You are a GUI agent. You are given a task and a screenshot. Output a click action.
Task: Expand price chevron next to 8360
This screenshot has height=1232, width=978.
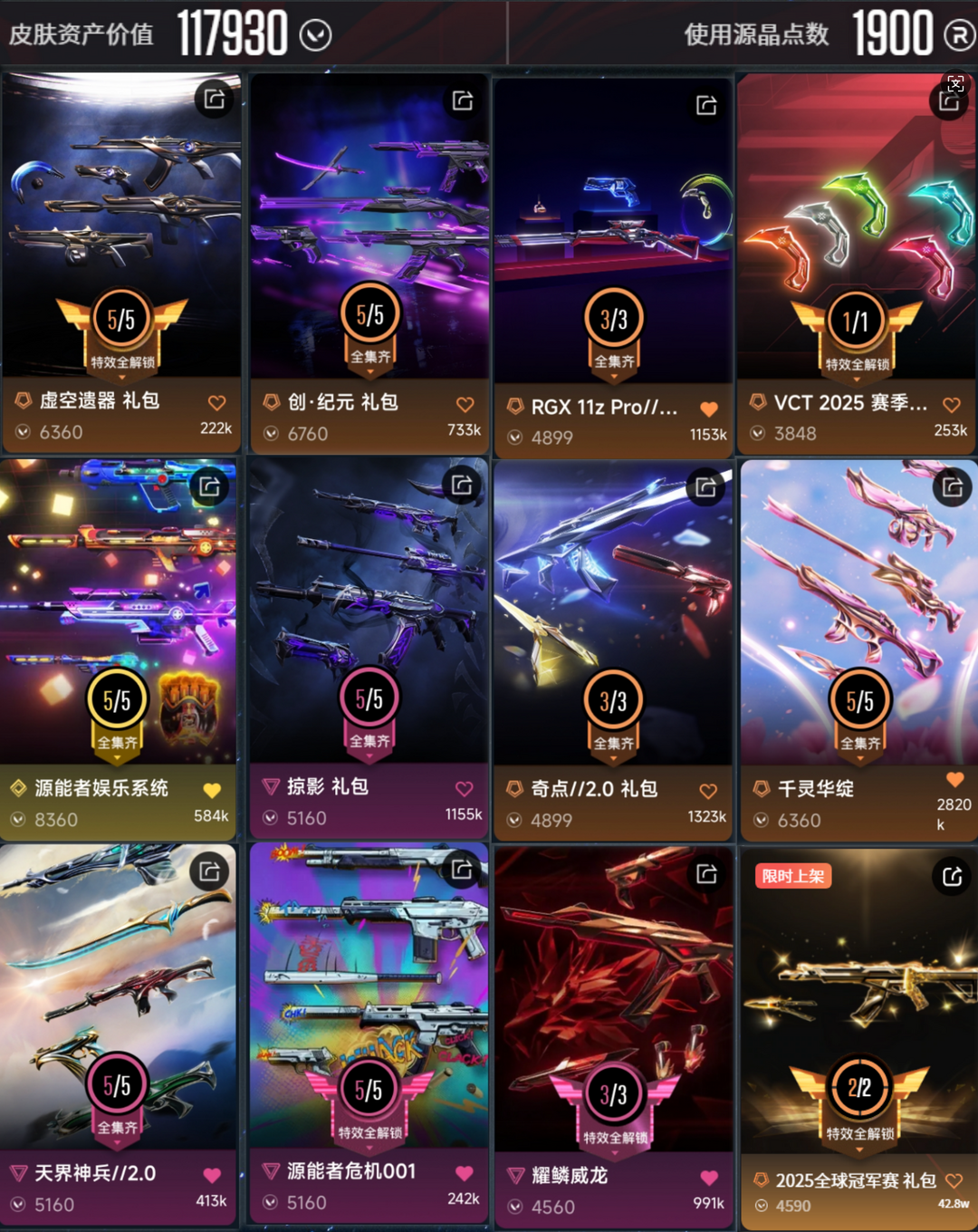(18, 820)
